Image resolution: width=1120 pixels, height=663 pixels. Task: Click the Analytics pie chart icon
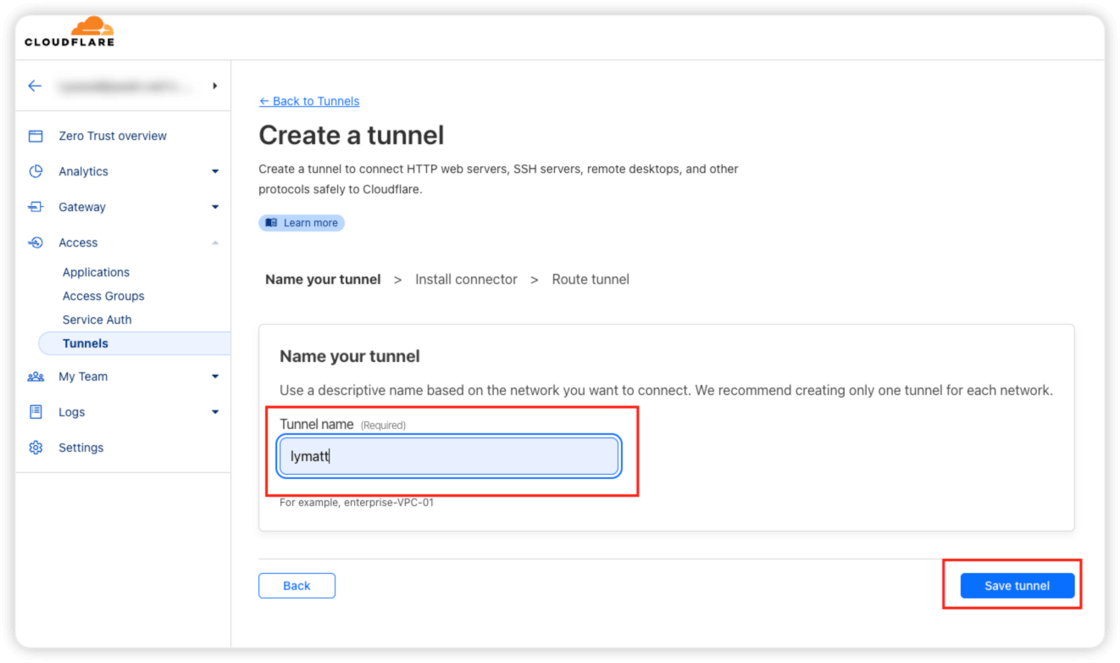coord(36,171)
